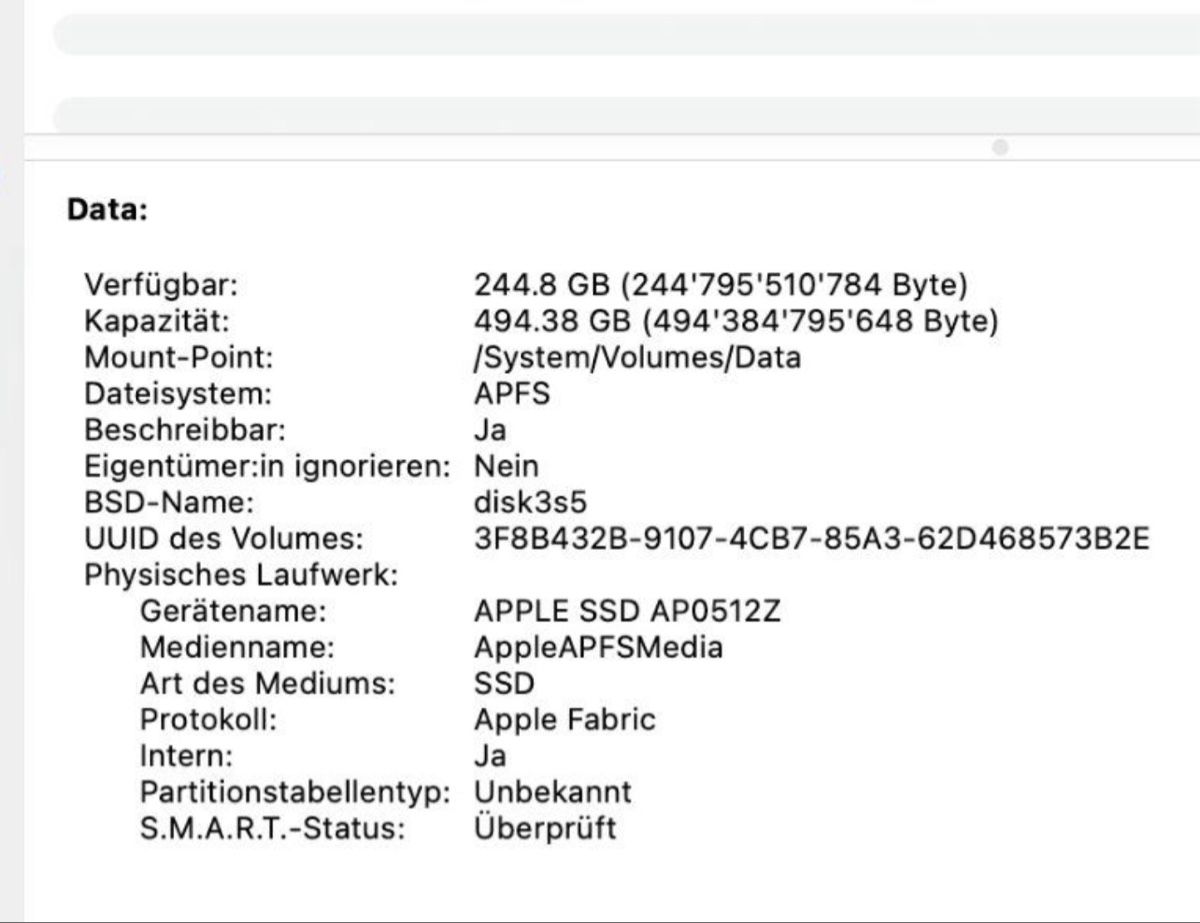
Task: Select the 'Kapazität:' label
Action: coord(157,322)
